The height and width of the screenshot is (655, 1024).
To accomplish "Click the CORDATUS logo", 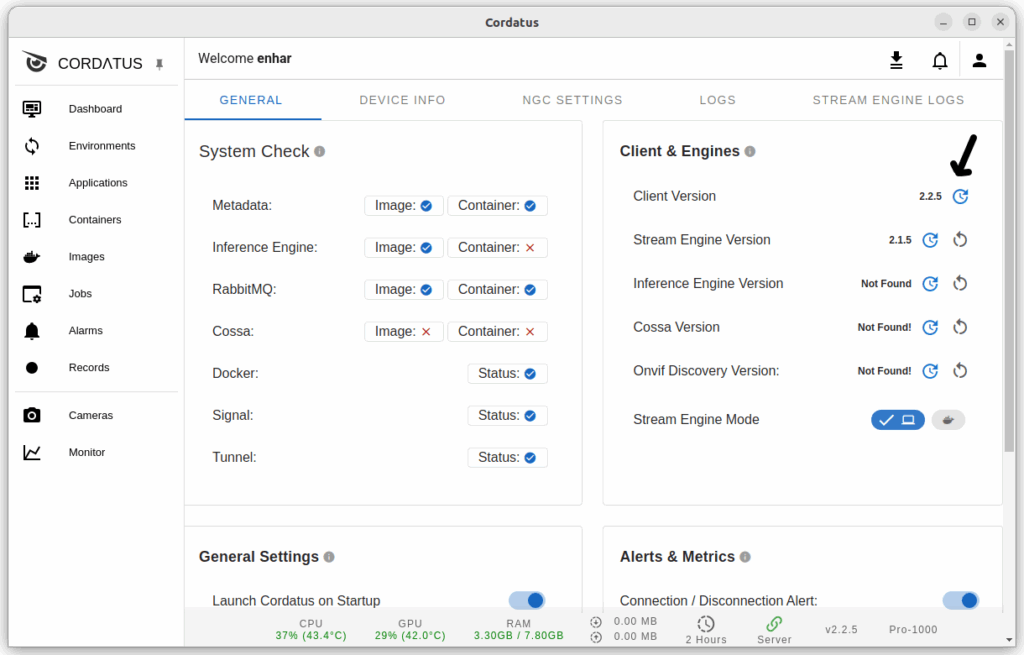I will click(82, 63).
